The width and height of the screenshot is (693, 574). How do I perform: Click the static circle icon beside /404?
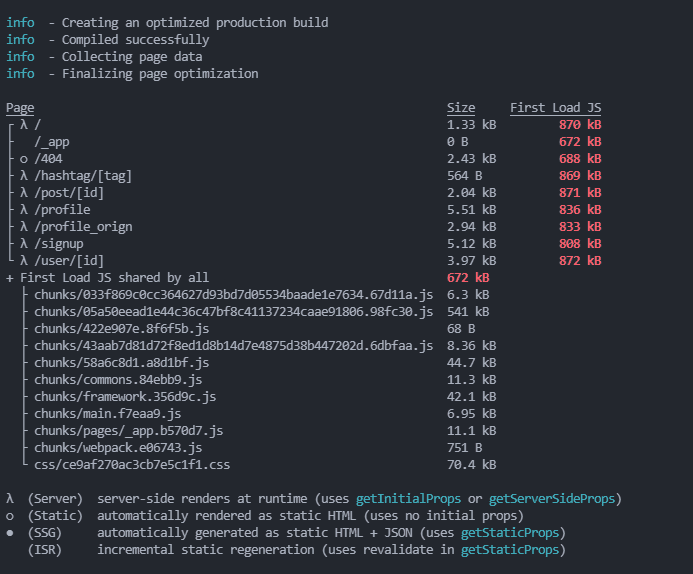(24, 159)
